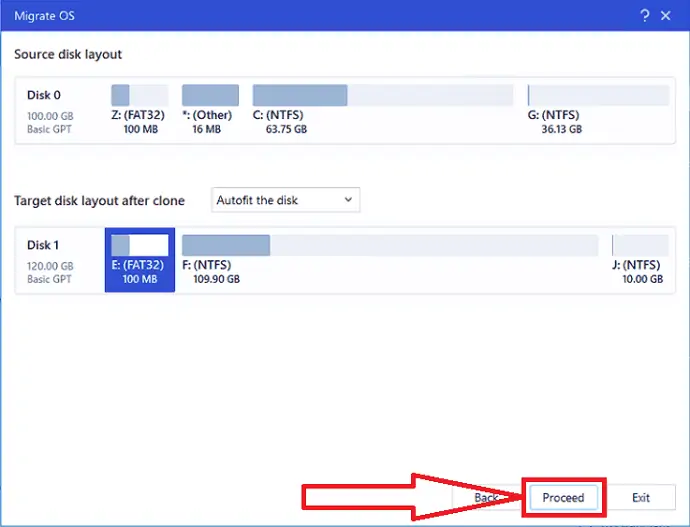Image resolution: width=690 pixels, height=527 pixels.
Task: Click the Disk 0 label
Action: [44, 95]
